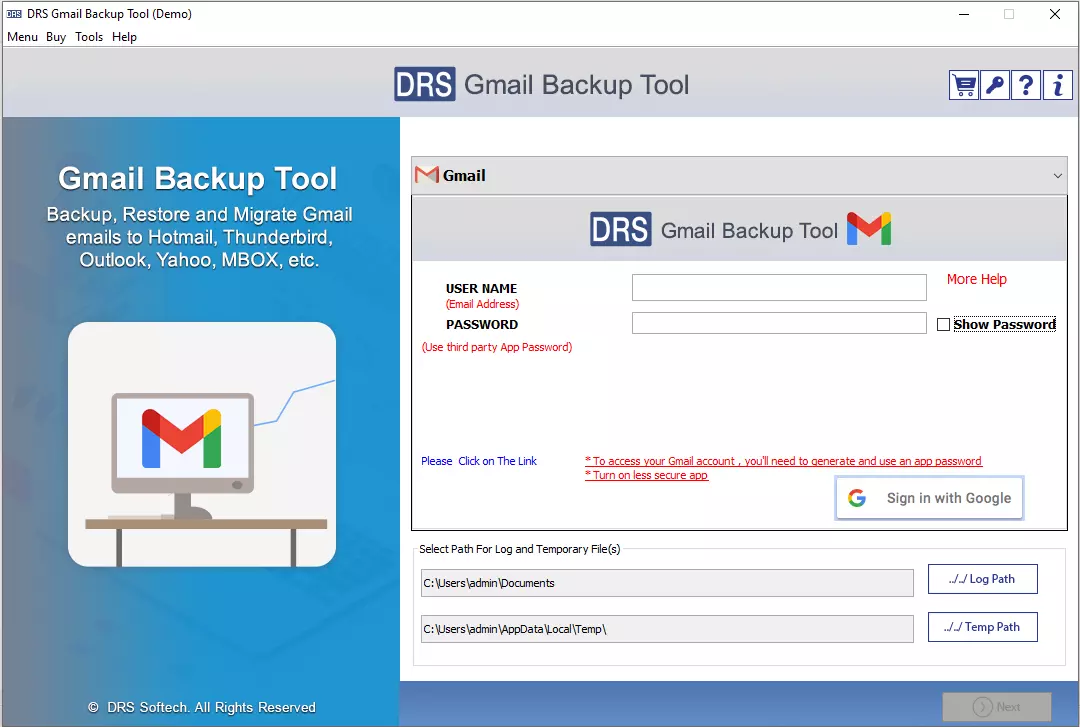Click the info icon in the toolbar
This screenshot has width=1080, height=727.
(1058, 85)
